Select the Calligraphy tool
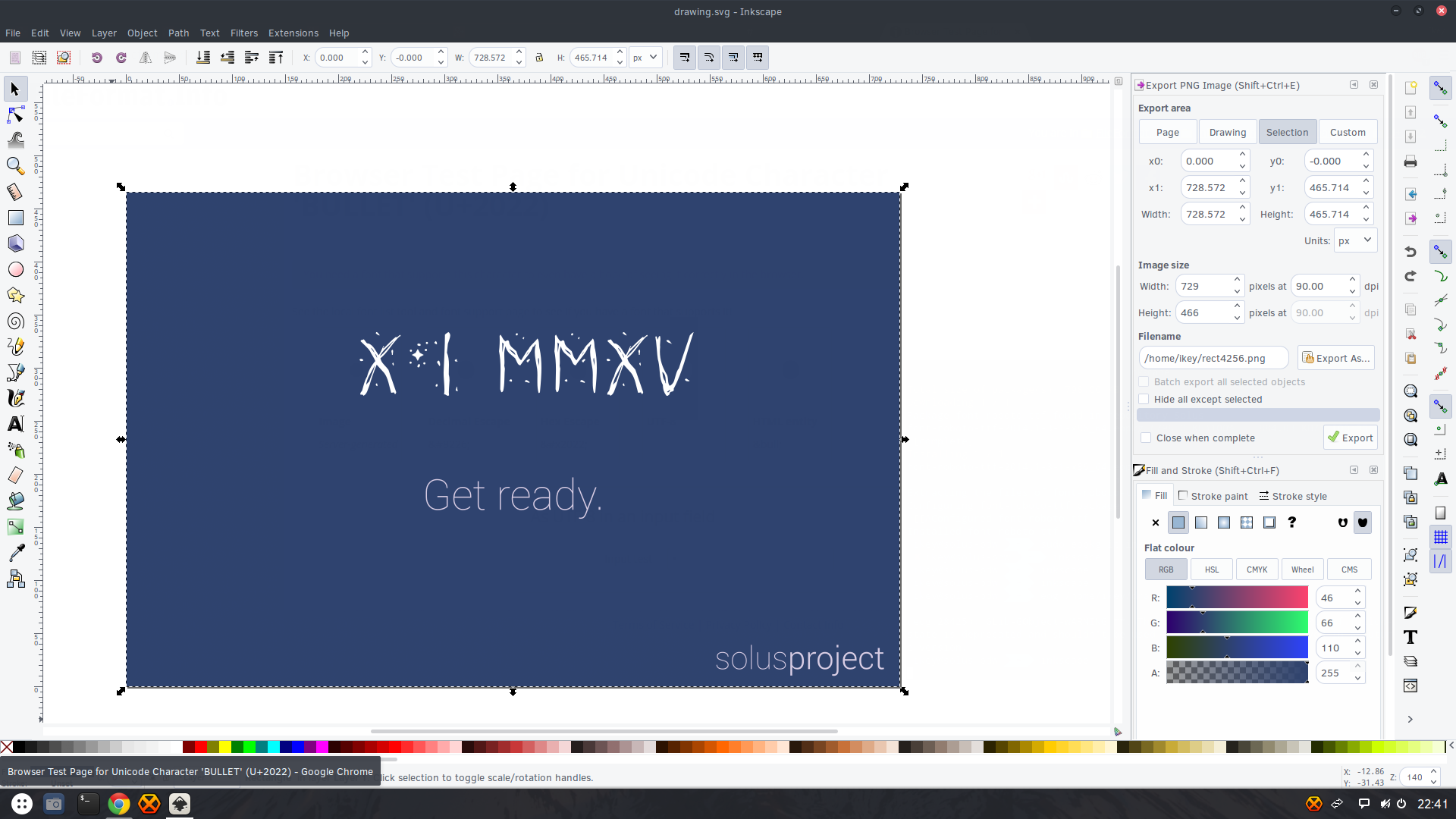 click(15, 398)
